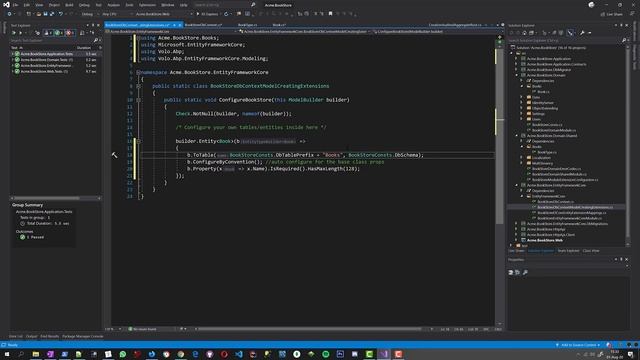Screen dimensions: 640x360
Task: Expand the Acme.BookStore.Application project node
Action: [516, 58]
